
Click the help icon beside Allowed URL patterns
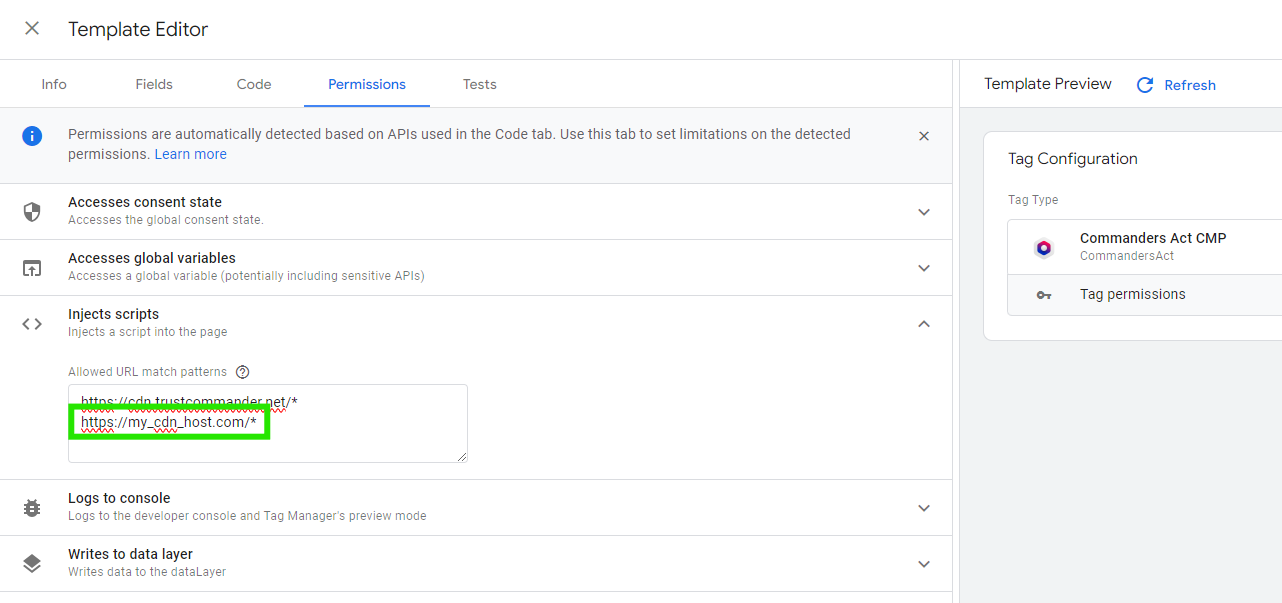point(242,372)
